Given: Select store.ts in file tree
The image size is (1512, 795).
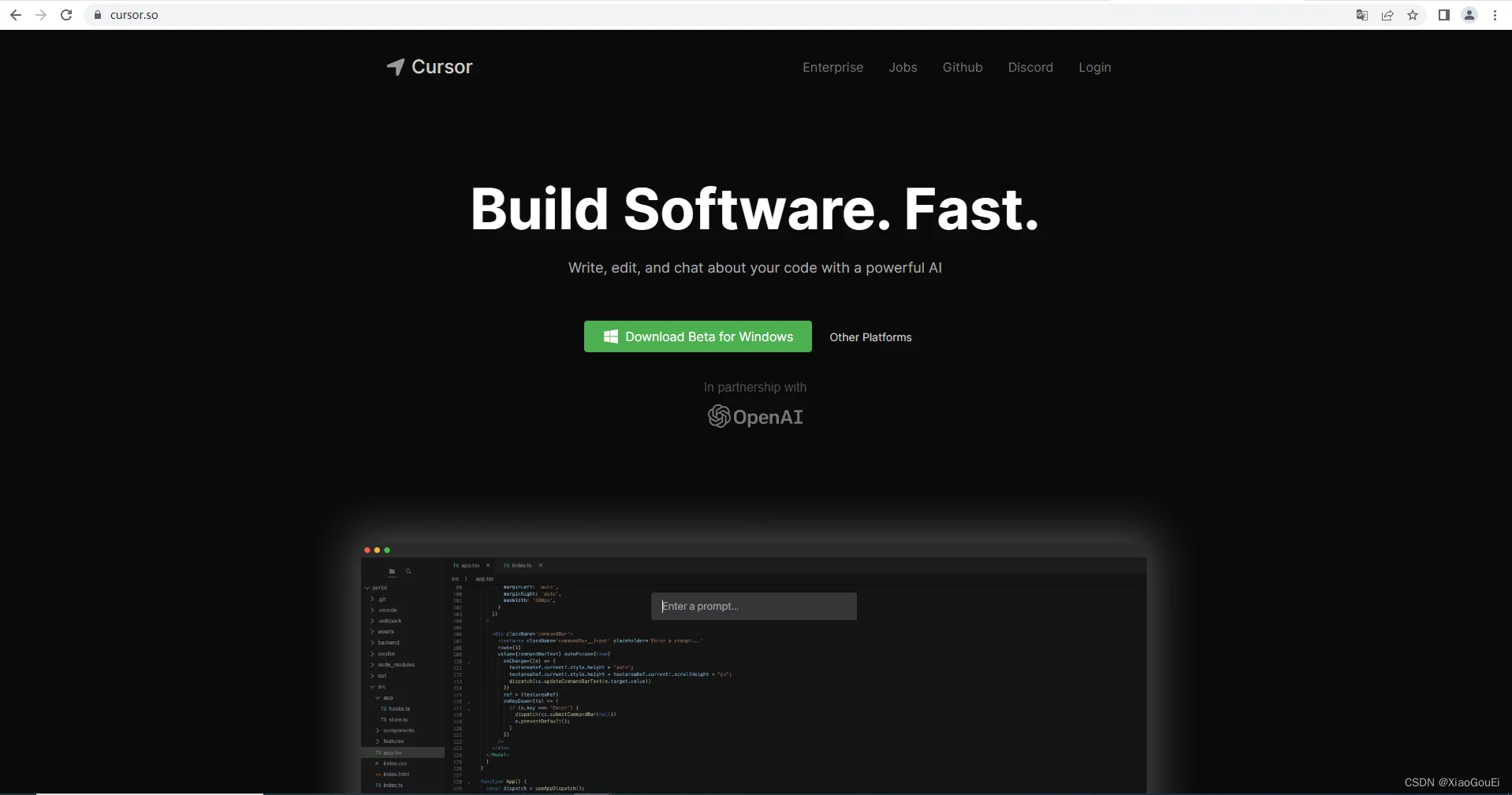Looking at the screenshot, I should tap(394, 719).
